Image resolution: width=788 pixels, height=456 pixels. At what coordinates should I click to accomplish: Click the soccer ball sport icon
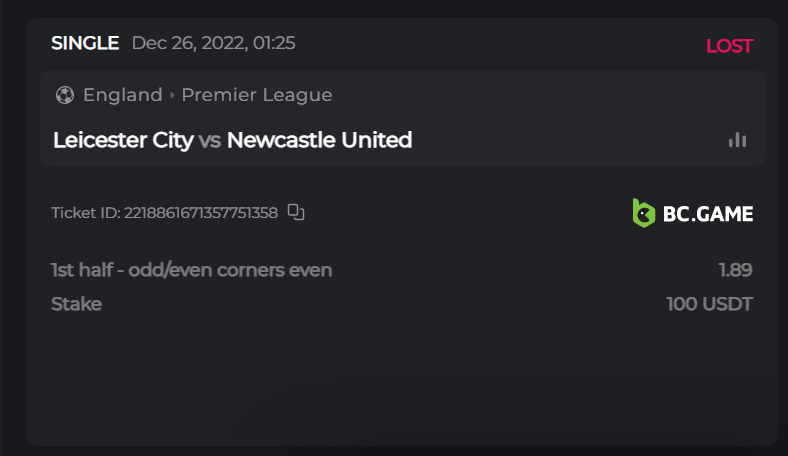65,96
